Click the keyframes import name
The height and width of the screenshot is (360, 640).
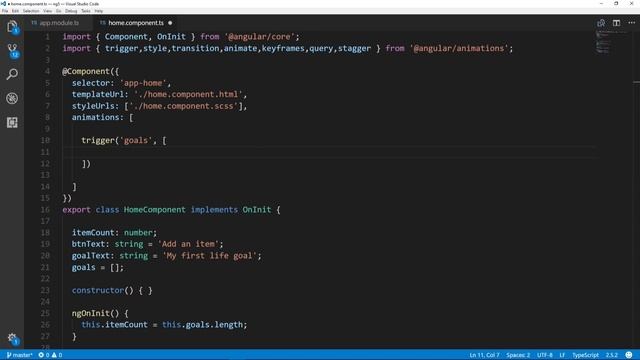pos(283,48)
